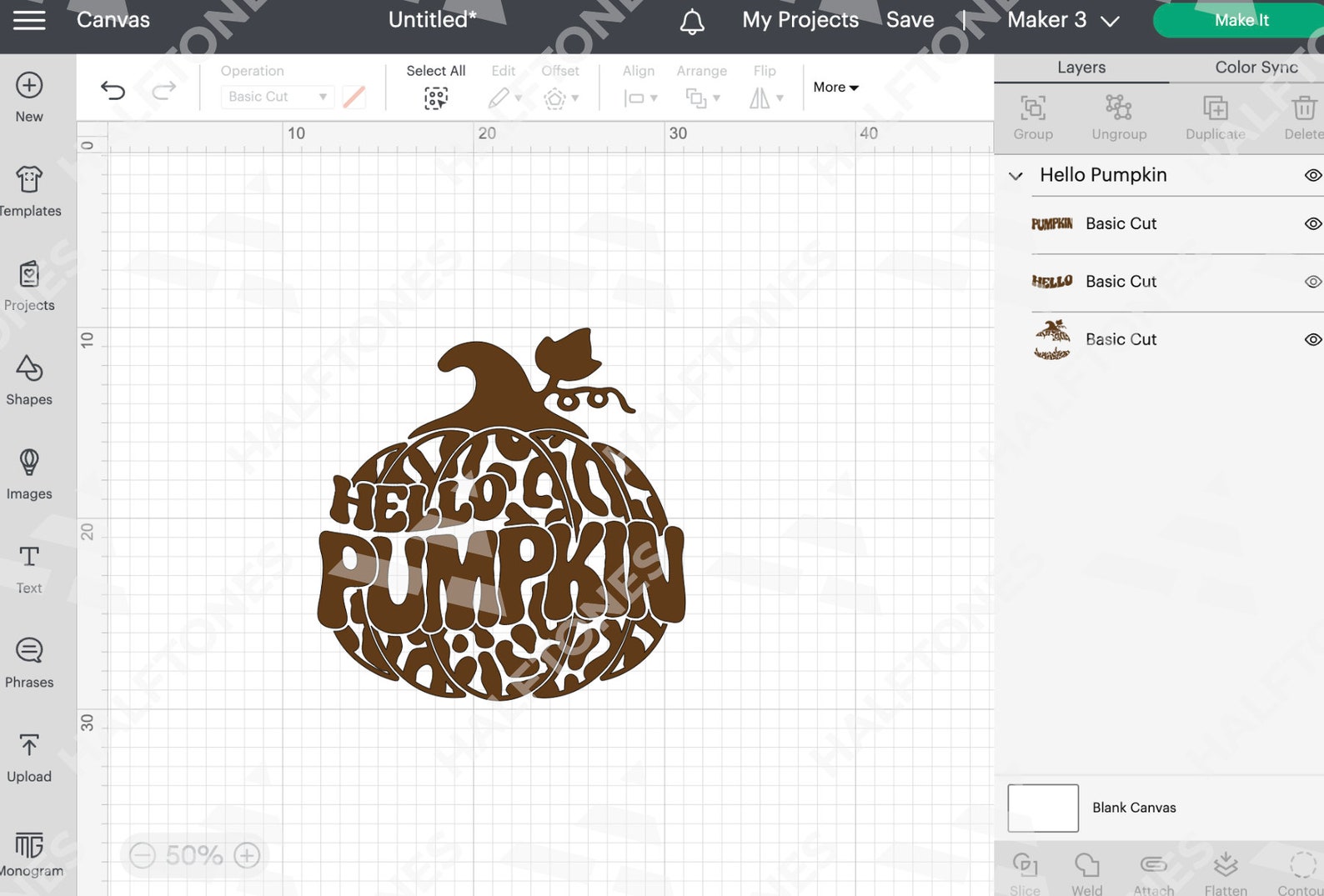Zoom in with the plus button
Image resolution: width=1324 pixels, height=896 pixels.
[x=247, y=855]
